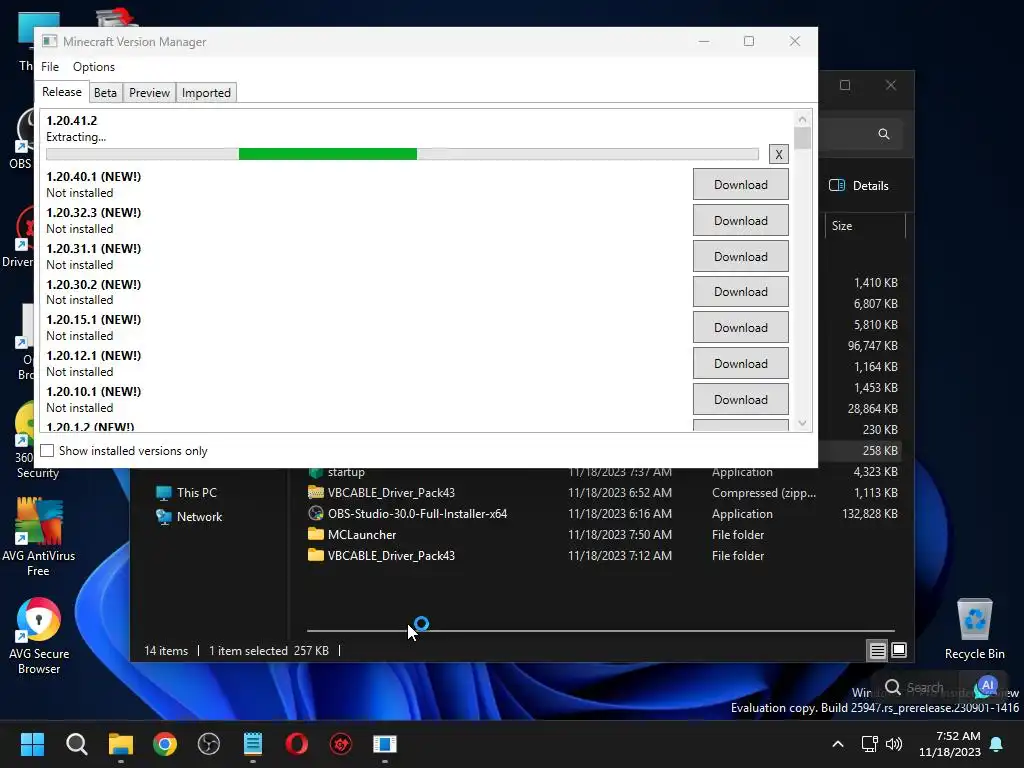Switch to the Preview tab
The image size is (1024, 768).
coord(150,93)
